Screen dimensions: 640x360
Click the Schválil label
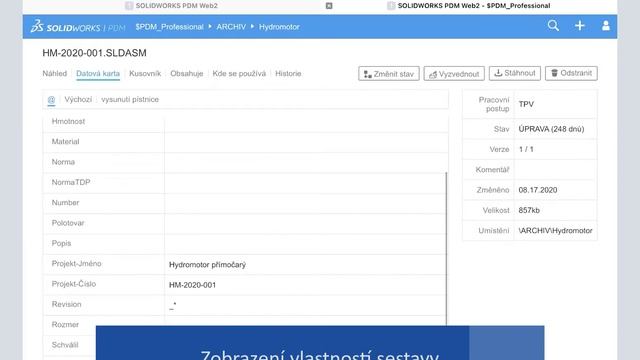pyautogui.click(x=64, y=345)
